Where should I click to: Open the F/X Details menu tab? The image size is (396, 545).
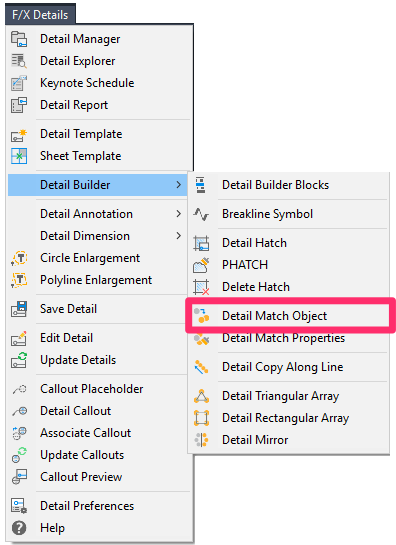pos(40,15)
